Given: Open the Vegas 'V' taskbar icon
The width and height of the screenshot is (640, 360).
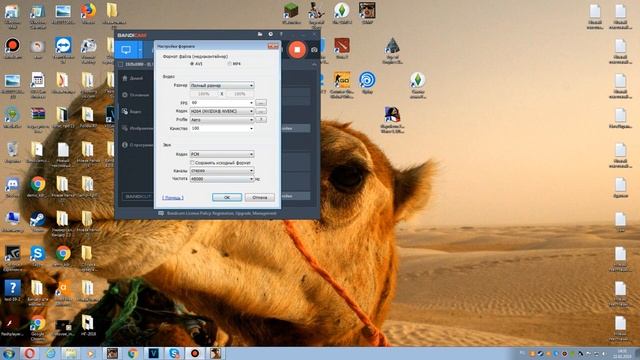Looking at the screenshot, I should tap(153, 353).
